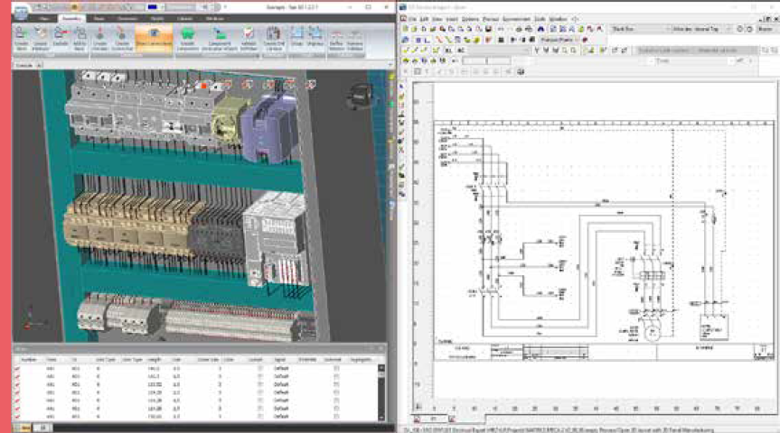
Task: Click the red icon right of Pumper/Pnem dropdown
Action: point(585,40)
